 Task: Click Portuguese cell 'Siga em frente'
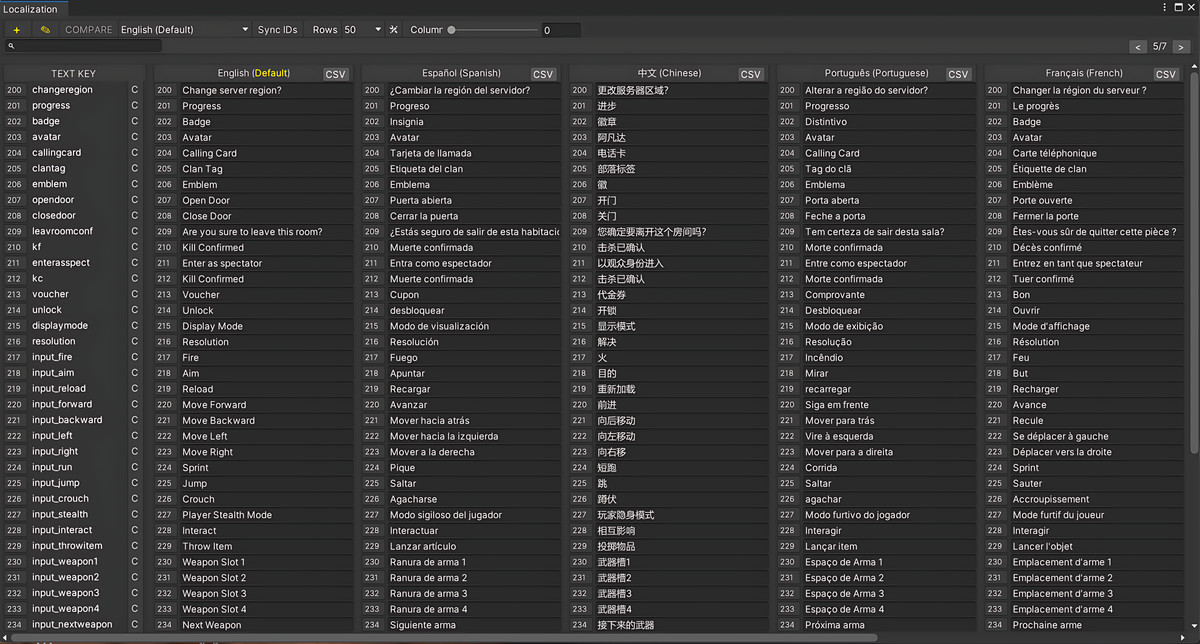(x=889, y=405)
